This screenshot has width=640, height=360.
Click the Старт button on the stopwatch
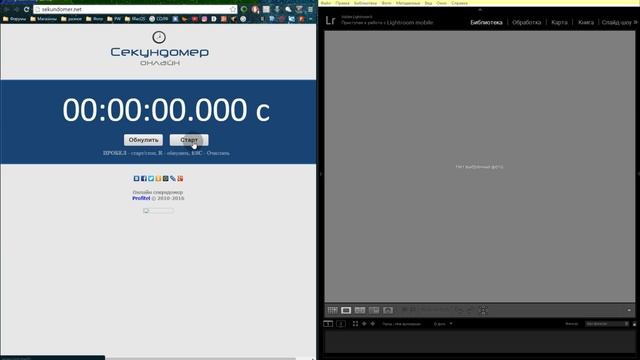coord(189,140)
